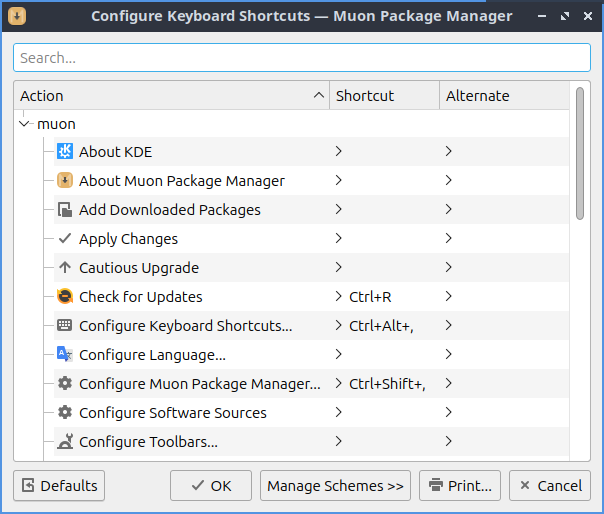Click the Cautious Upgrade arrow icon
Viewport: 604px width, 514px height.
[65, 268]
